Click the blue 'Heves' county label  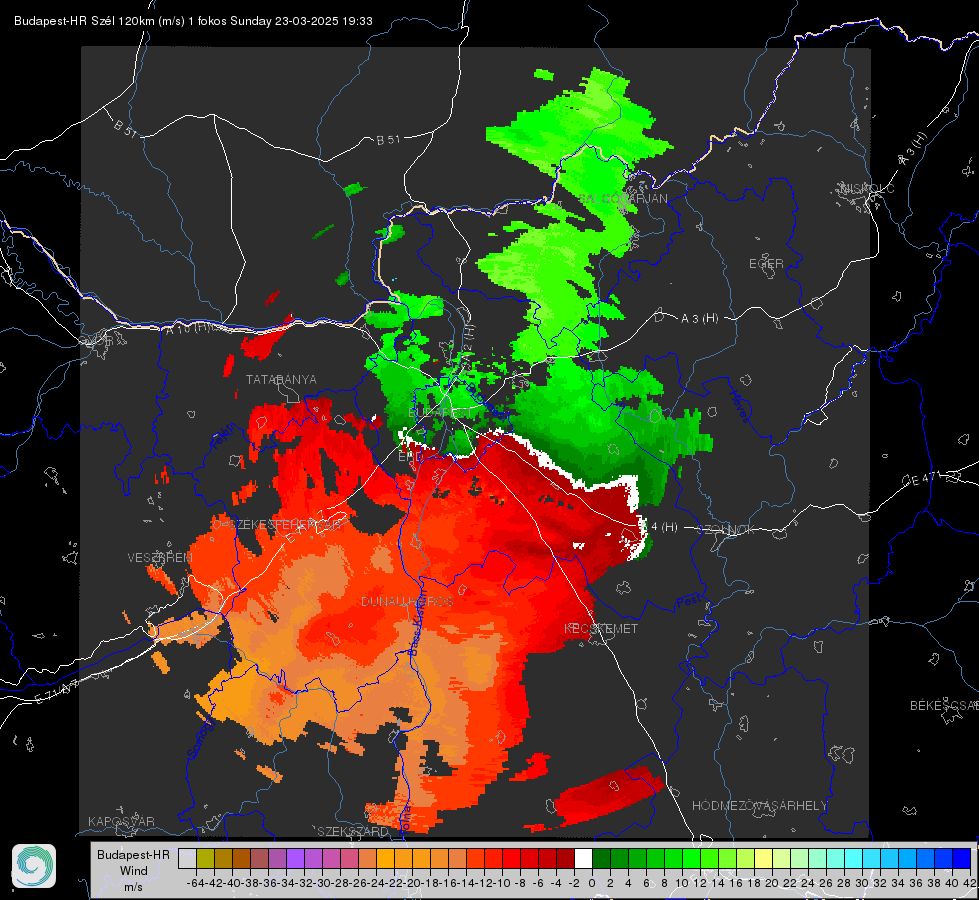739,406
